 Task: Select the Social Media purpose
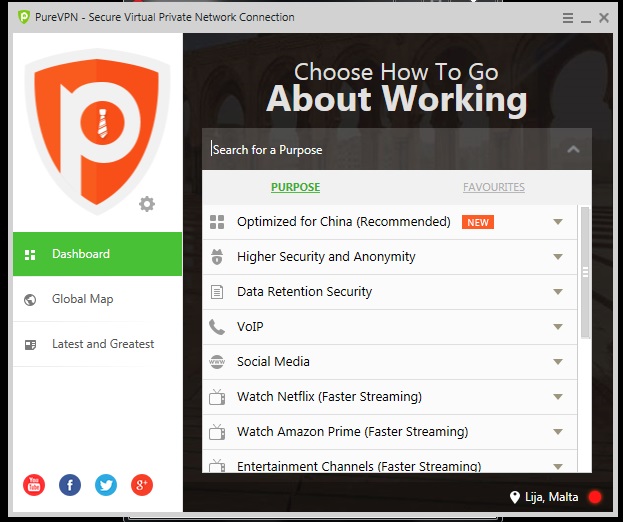pos(389,362)
